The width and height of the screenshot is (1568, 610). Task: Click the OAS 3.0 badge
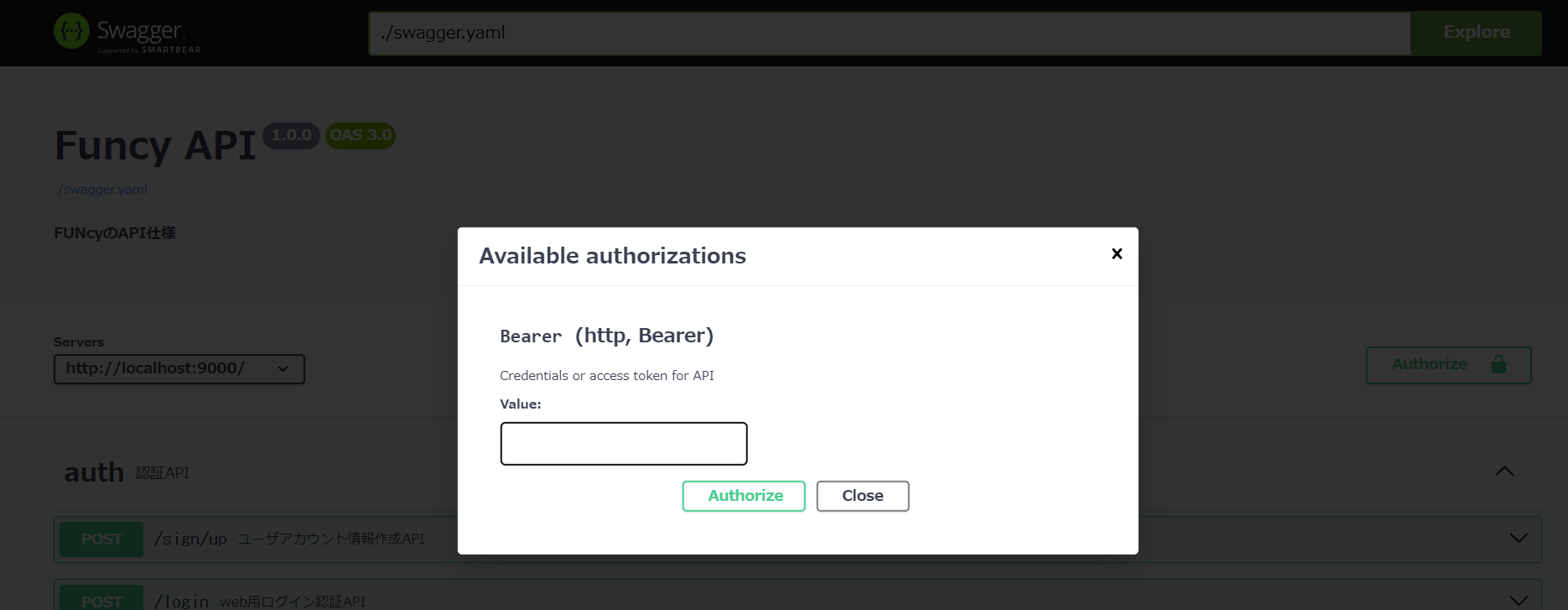click(x=361, y=135)
